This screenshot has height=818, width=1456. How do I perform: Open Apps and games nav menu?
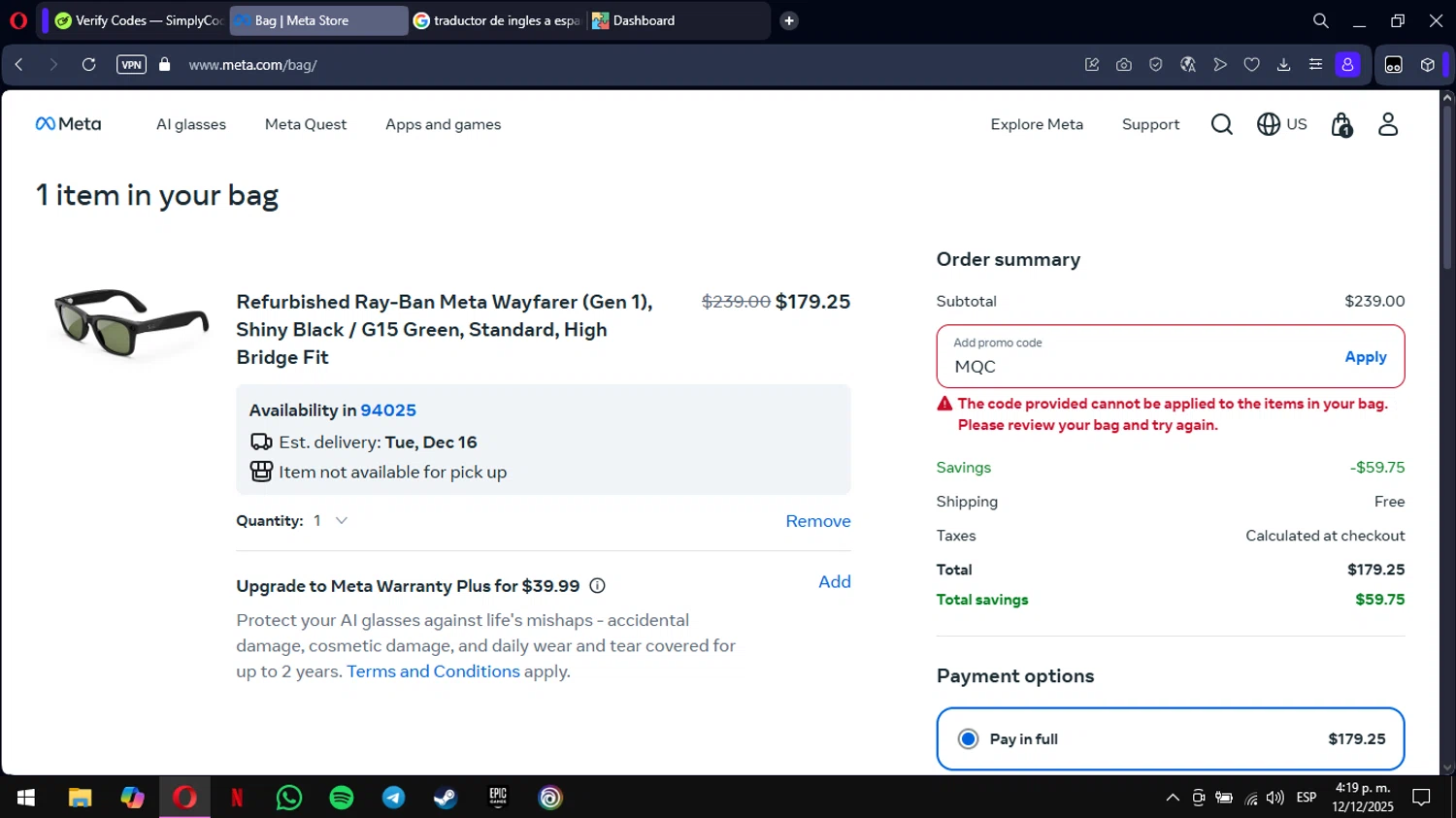click(443, 124)
